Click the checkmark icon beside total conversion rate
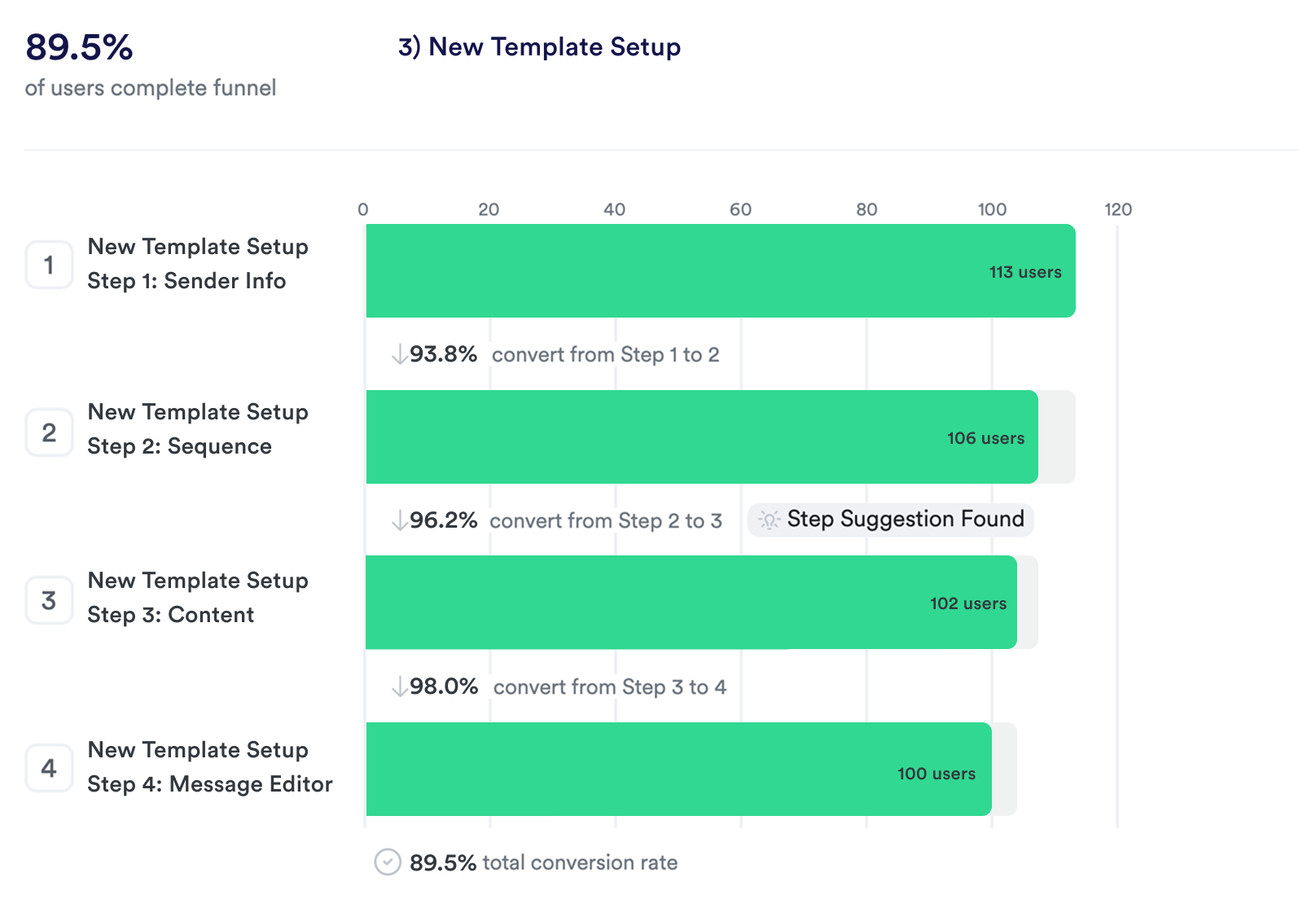The height and width of the screenshot is (908, 1316). coord(388,862)
